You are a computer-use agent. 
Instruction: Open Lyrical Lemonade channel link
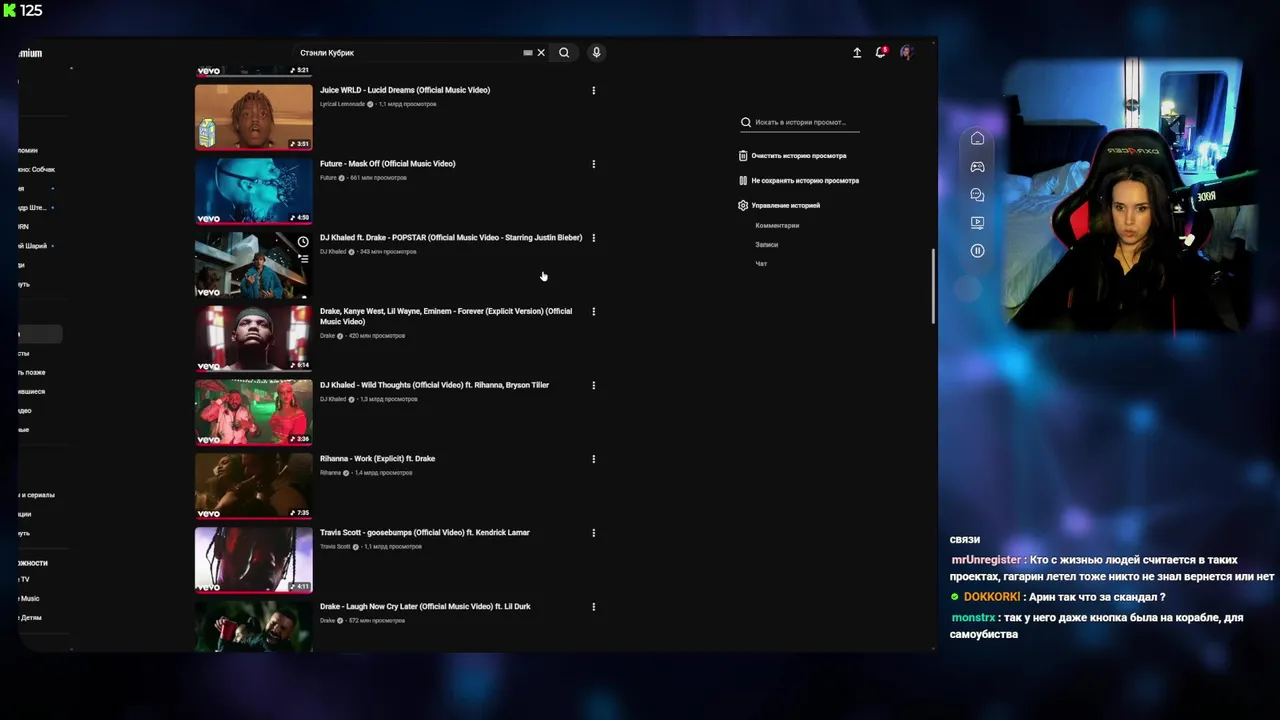tap(343, 104)
